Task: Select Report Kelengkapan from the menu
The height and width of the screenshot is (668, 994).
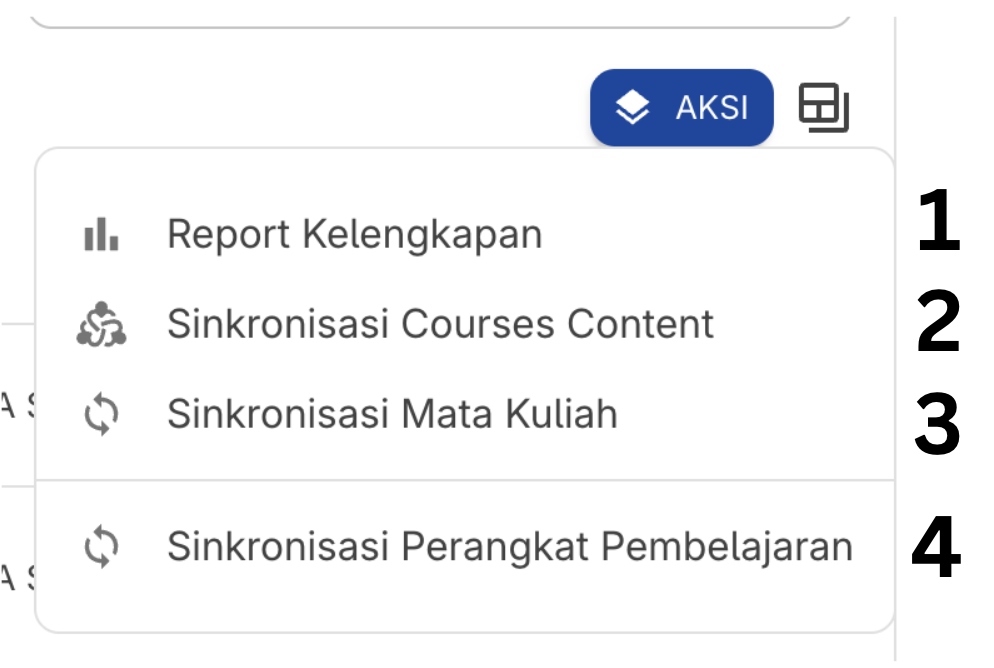Action: (x=465, y=234)
